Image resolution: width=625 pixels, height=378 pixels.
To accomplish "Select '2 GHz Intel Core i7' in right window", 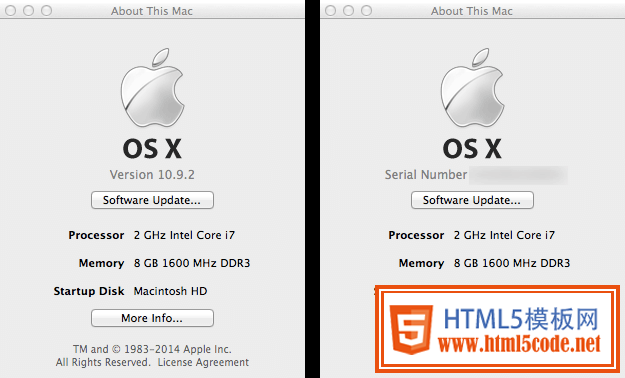I will (x=504, y=235).
